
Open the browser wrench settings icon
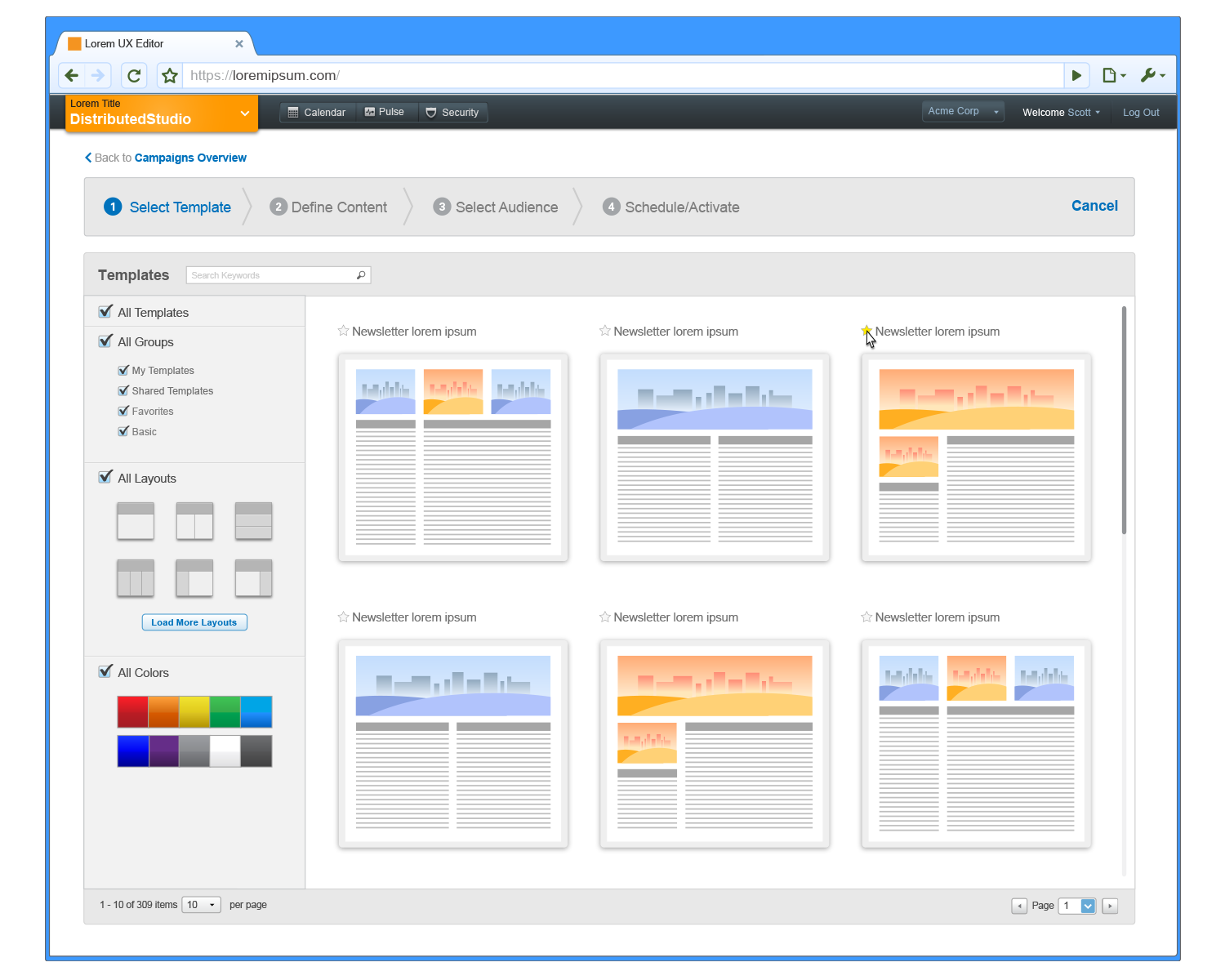[1152, 76]
